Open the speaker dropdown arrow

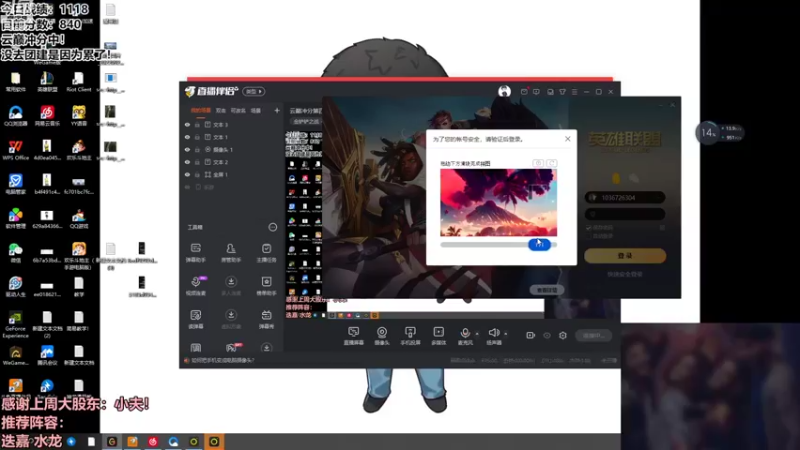506,334
